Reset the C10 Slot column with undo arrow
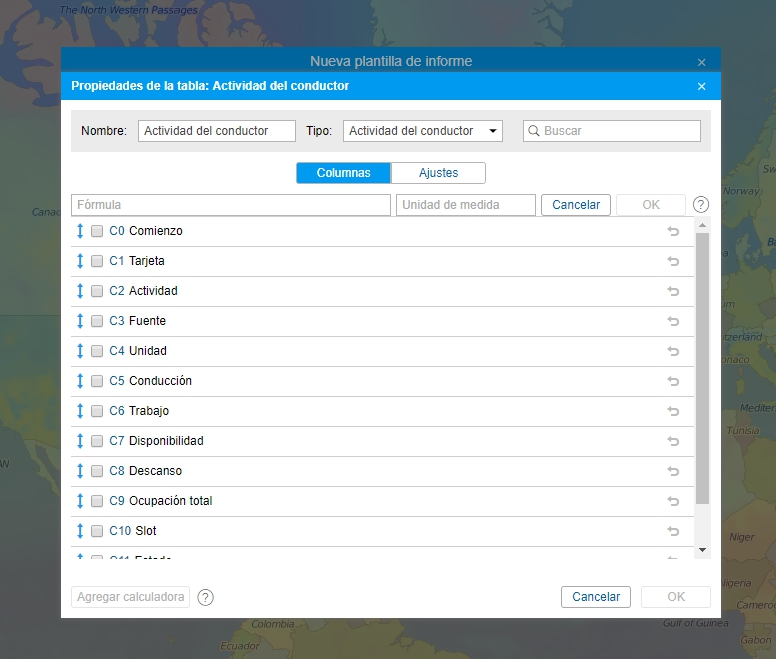The height and width of the screenshot is (659, 776). [673, 531]
